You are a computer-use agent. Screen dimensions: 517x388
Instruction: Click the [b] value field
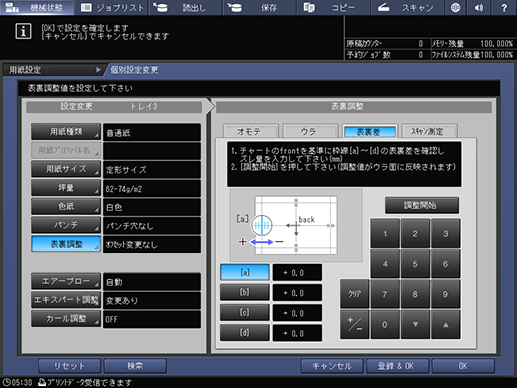click(297, 293)
